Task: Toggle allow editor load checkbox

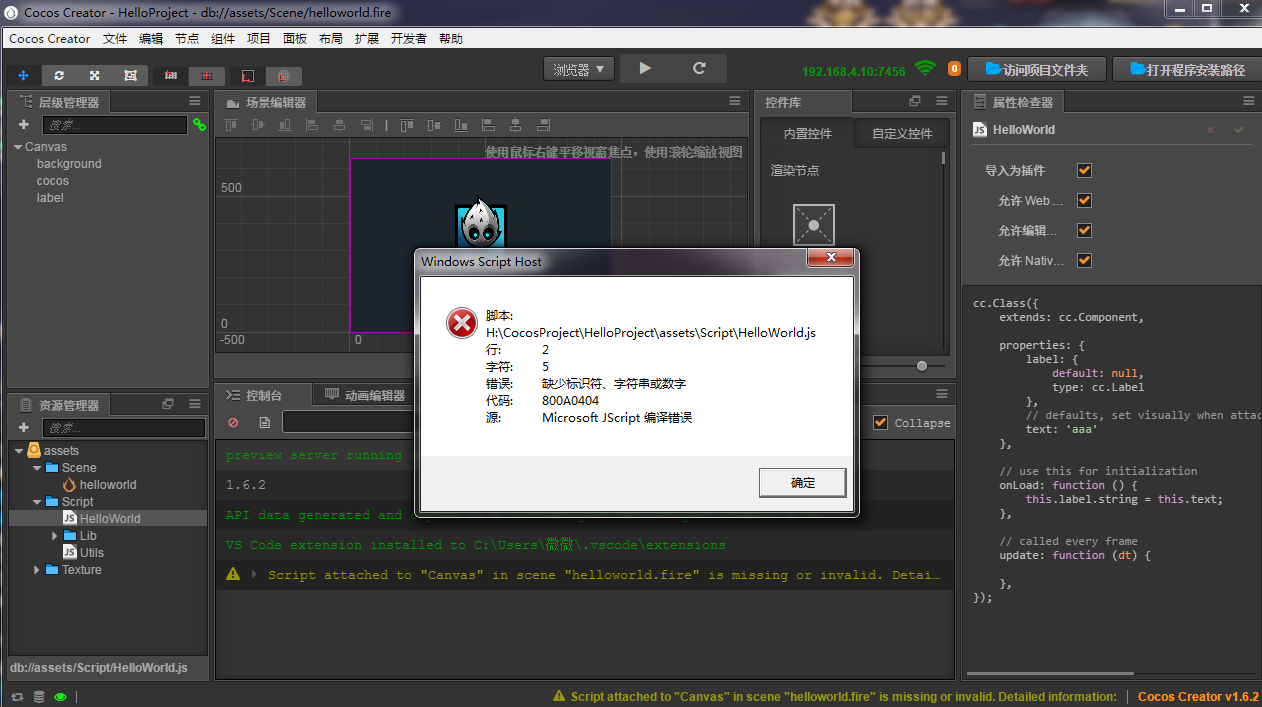Action: click(1084, 230)
